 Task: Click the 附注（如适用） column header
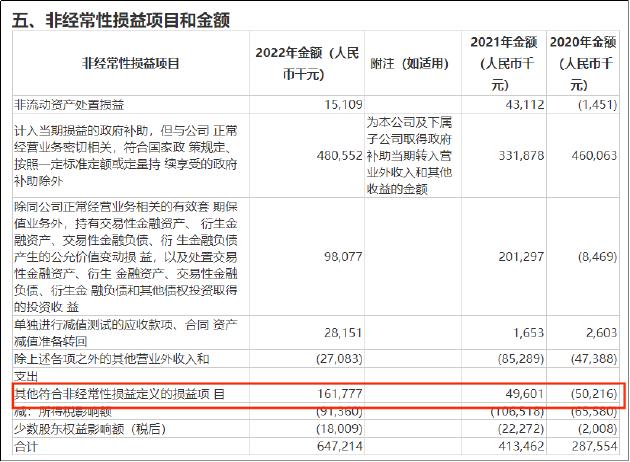[409, 63]
